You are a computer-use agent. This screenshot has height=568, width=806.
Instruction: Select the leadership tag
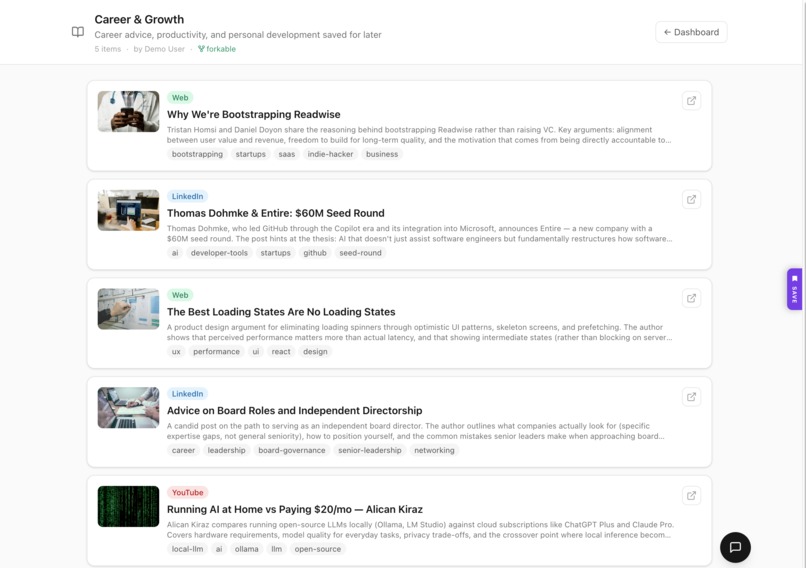(227, 450)
